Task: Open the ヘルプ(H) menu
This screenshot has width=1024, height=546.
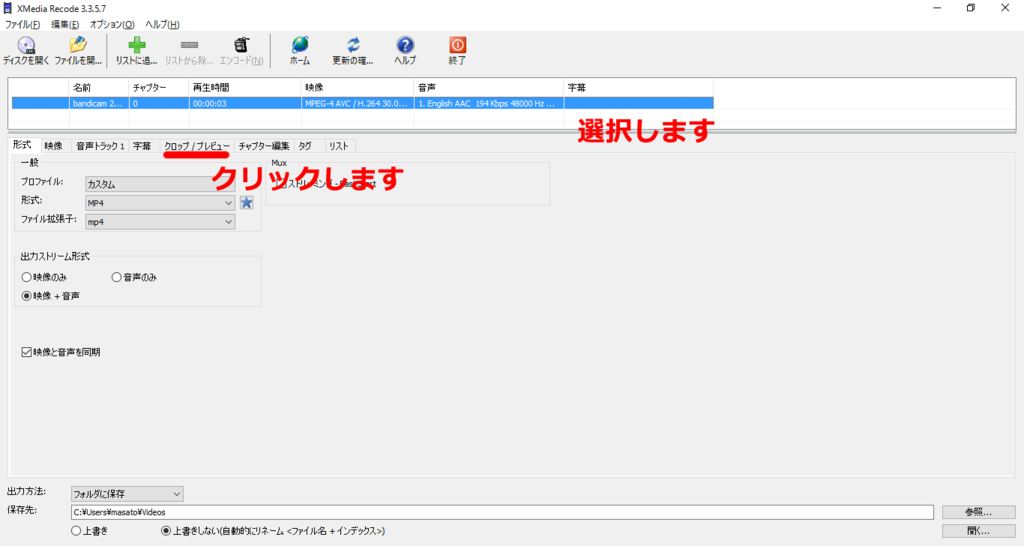Action: [162, 25]
